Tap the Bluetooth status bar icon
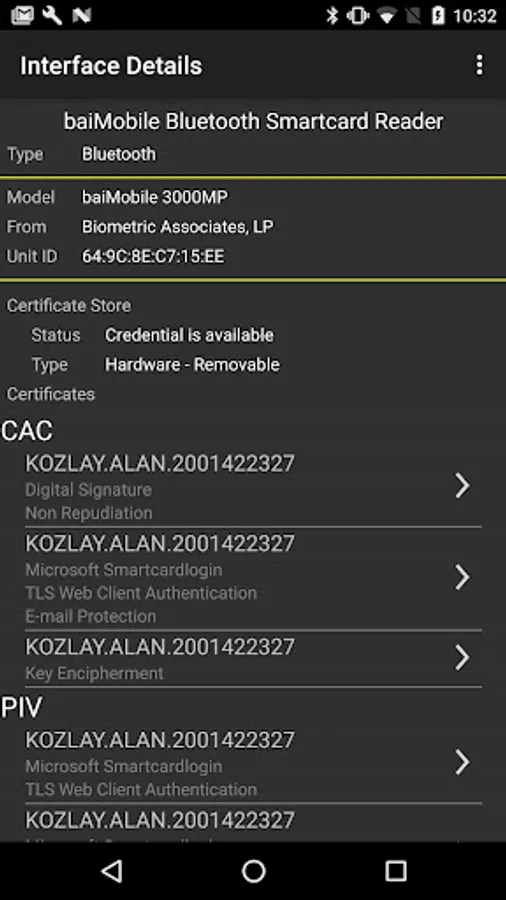506x900 pixels. (x=332, y=15)
